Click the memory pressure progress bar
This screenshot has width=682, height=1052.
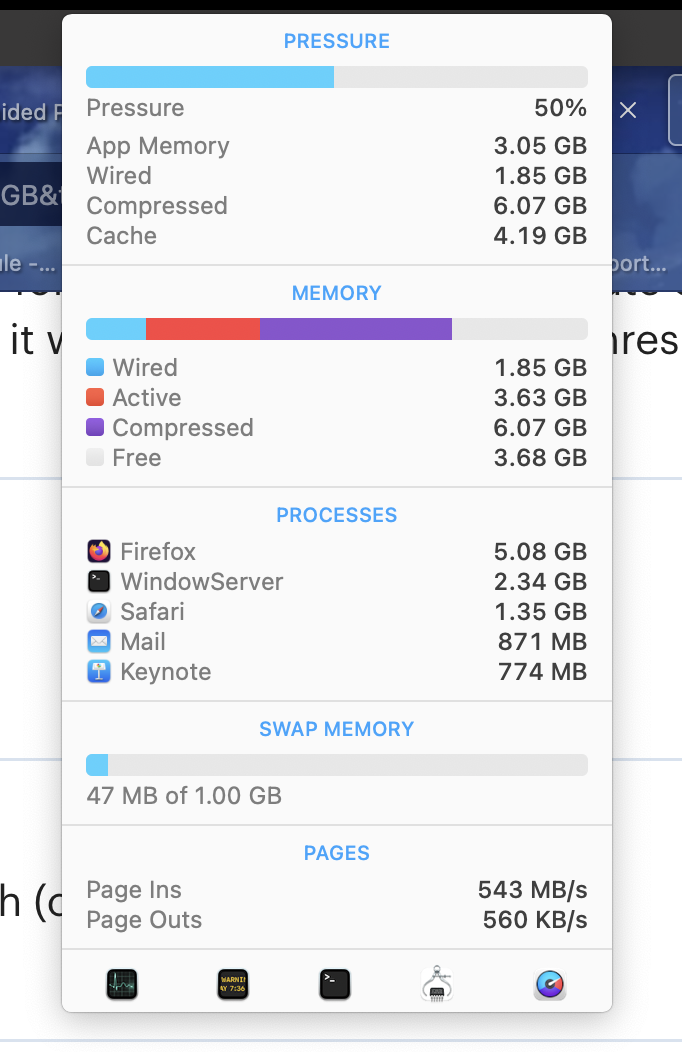pyautogui.click(x=336, y=78)
